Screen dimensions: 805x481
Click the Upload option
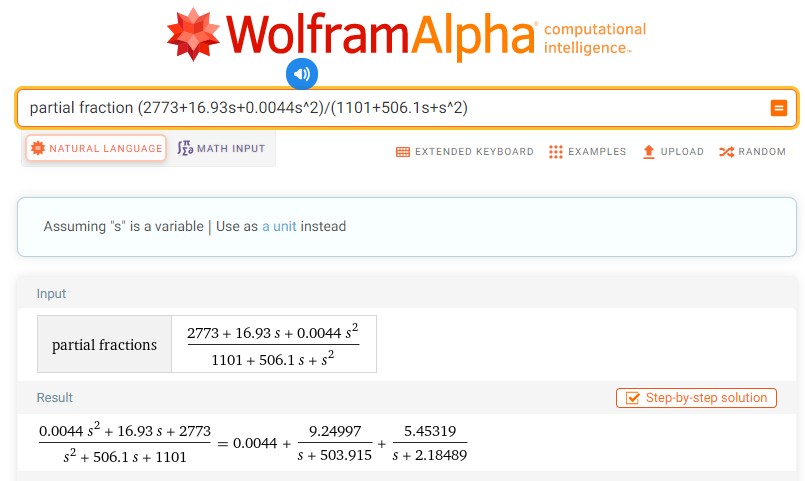673,152
